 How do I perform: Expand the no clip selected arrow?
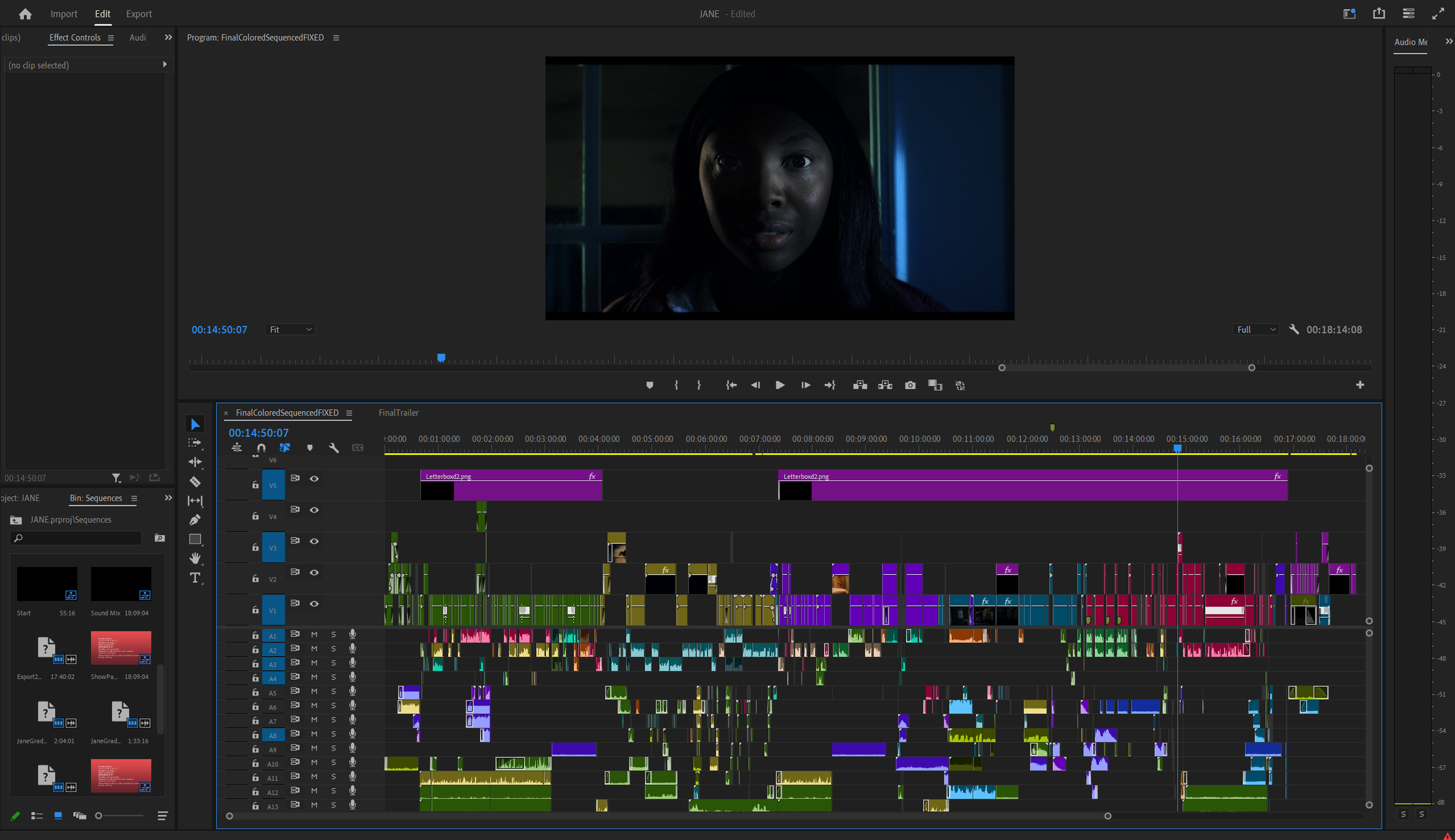point(165,65)
